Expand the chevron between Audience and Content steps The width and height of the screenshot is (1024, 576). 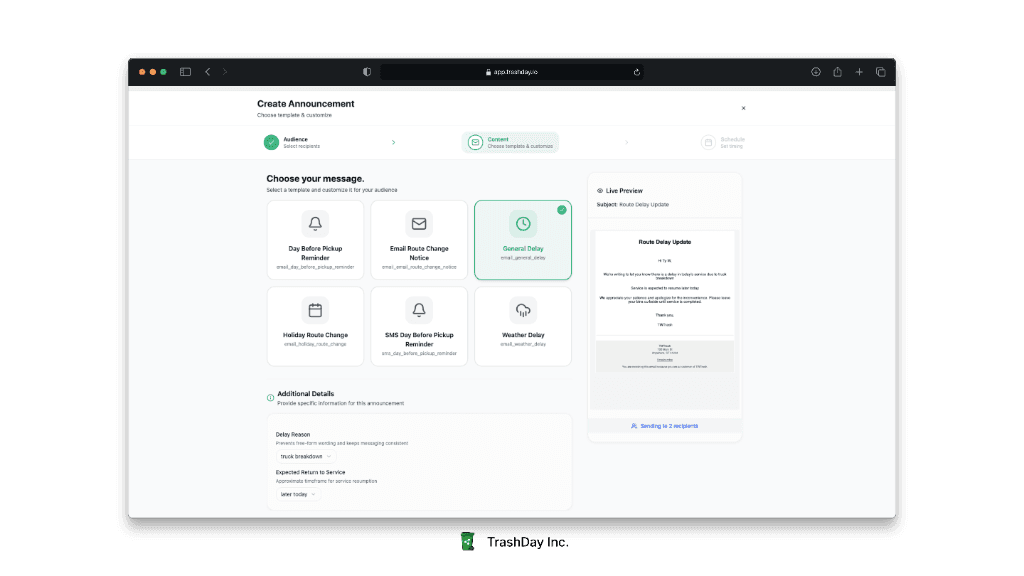[x=393, y=141]
